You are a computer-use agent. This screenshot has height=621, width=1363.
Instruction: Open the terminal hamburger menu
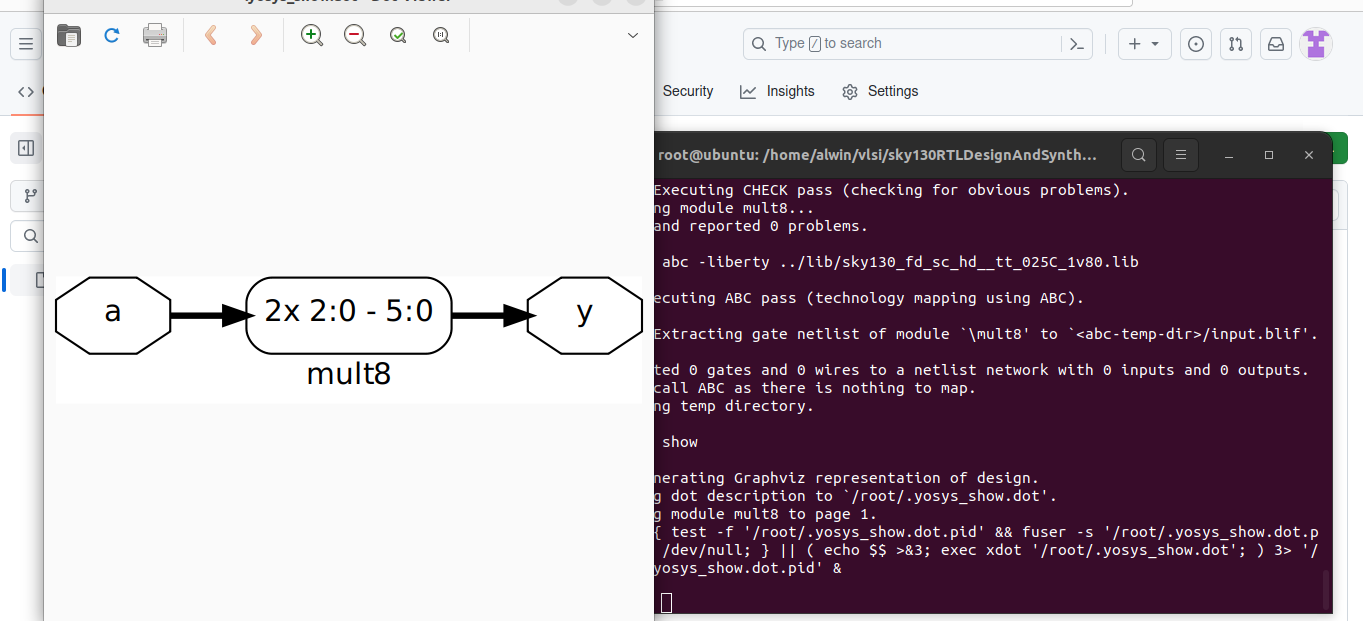[x=1181, y=154]
